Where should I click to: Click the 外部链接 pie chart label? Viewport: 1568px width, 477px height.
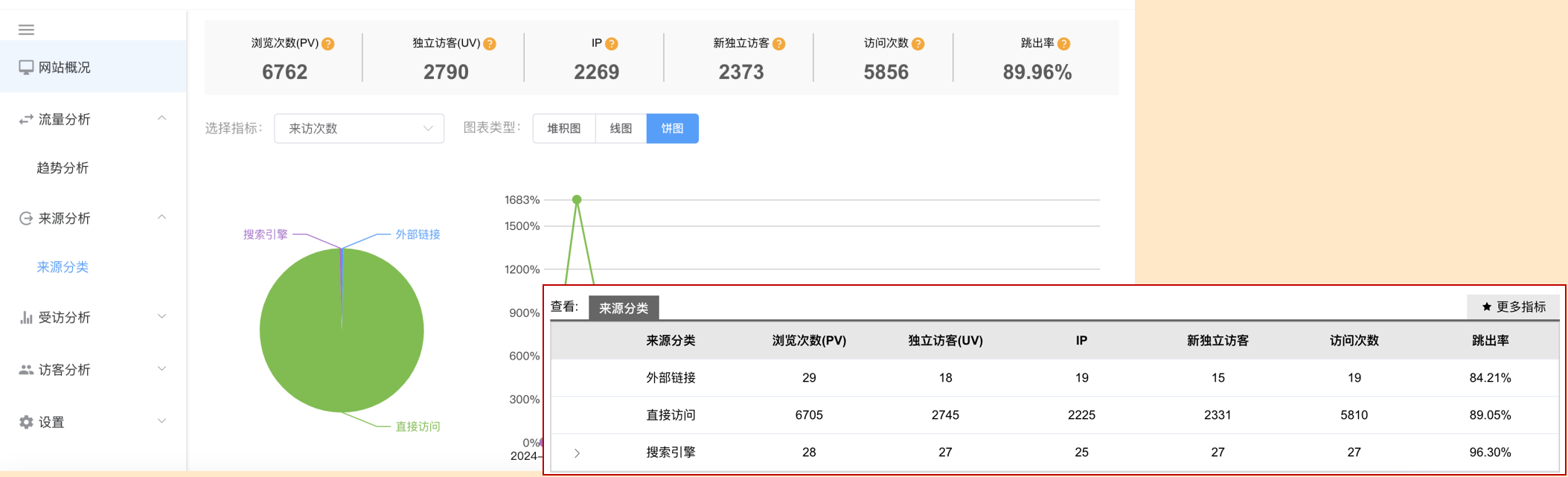click(x=417, y=234)
